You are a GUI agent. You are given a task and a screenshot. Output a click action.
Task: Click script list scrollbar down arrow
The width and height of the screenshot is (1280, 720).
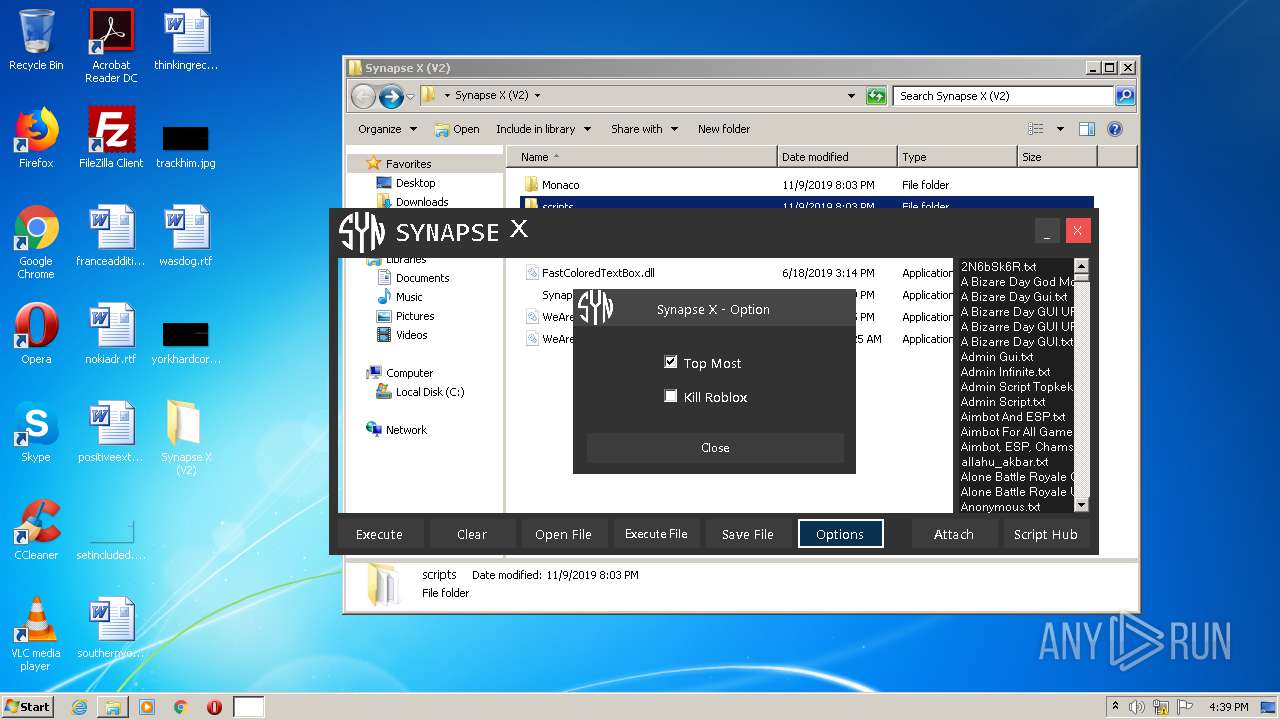1081,506
